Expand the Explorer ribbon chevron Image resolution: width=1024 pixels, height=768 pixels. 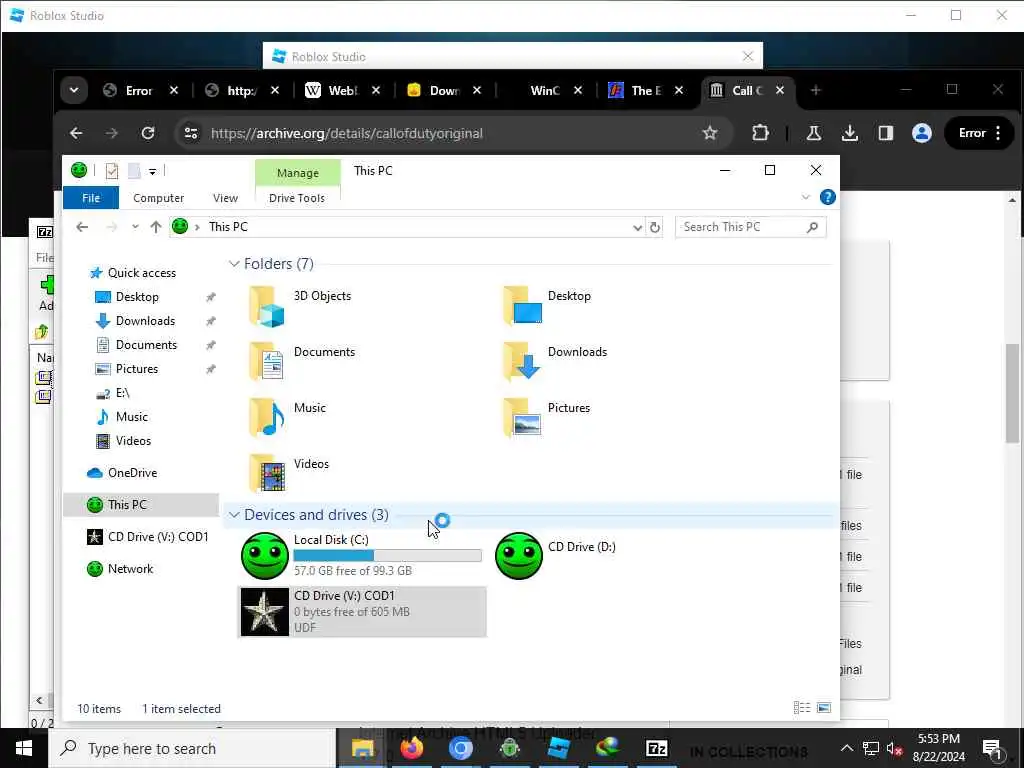805,197
